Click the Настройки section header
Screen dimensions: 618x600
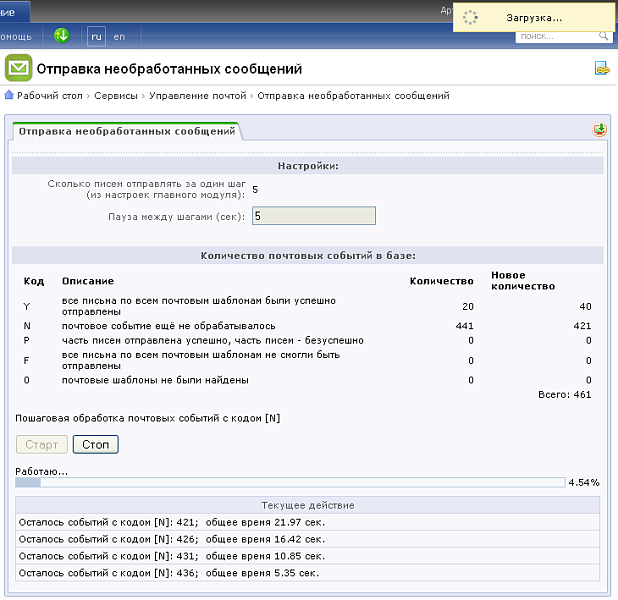click(308, 166)
